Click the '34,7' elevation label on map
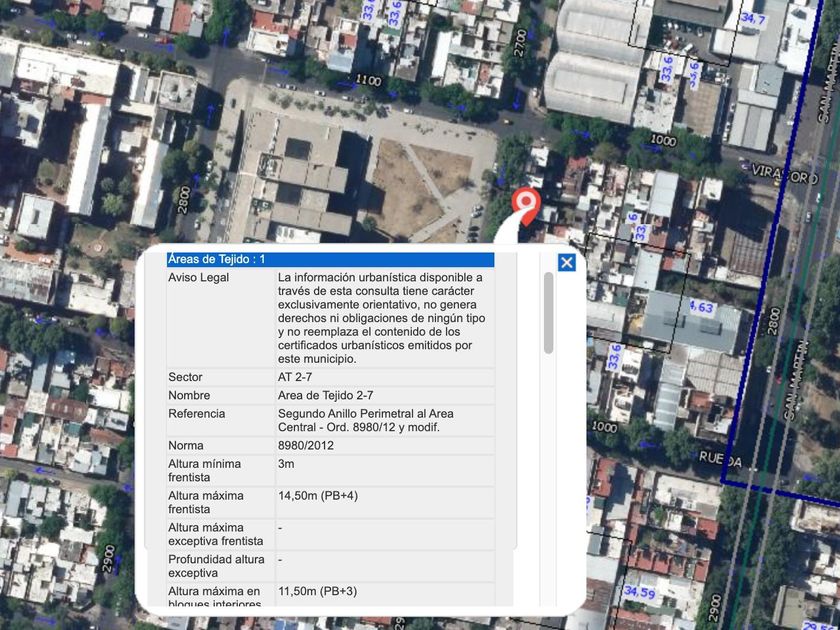The image size is (840, 630). (753, 19)
